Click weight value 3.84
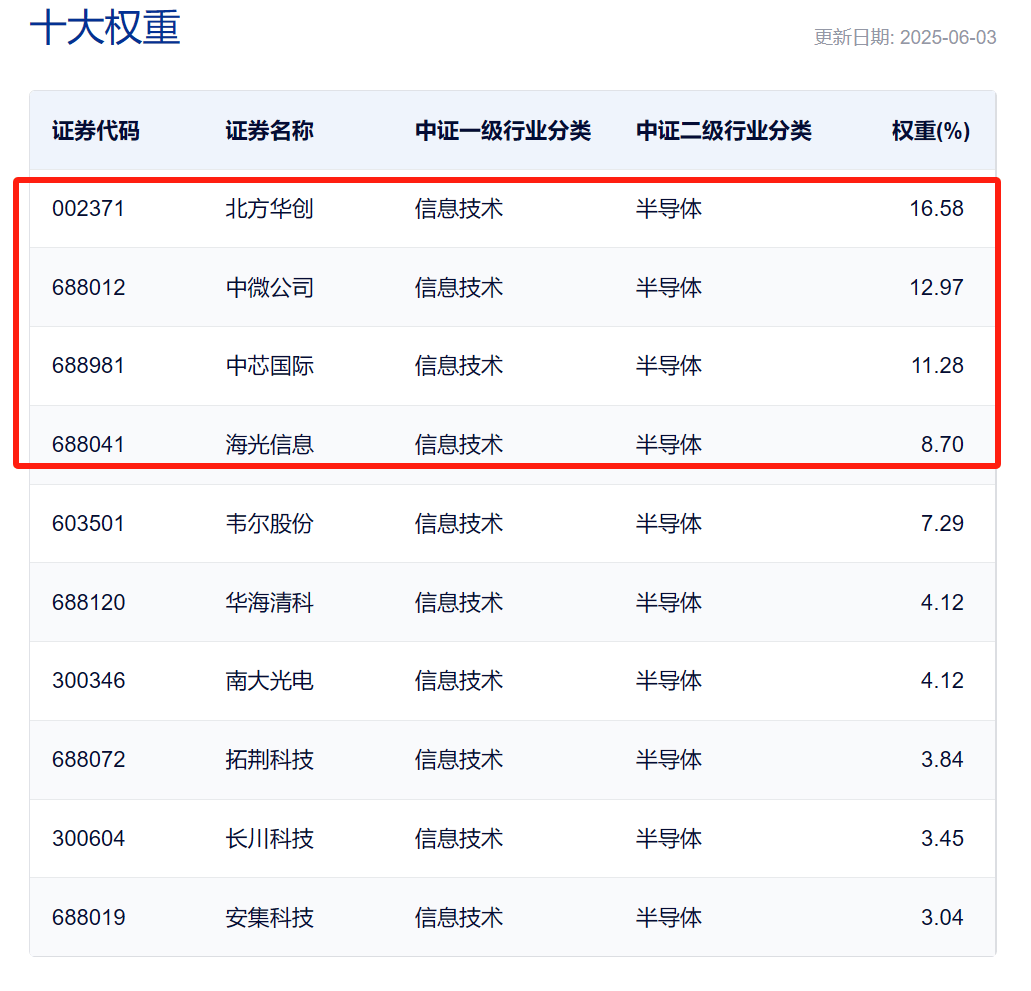1031x991 pixels. (x=942, y=760)
